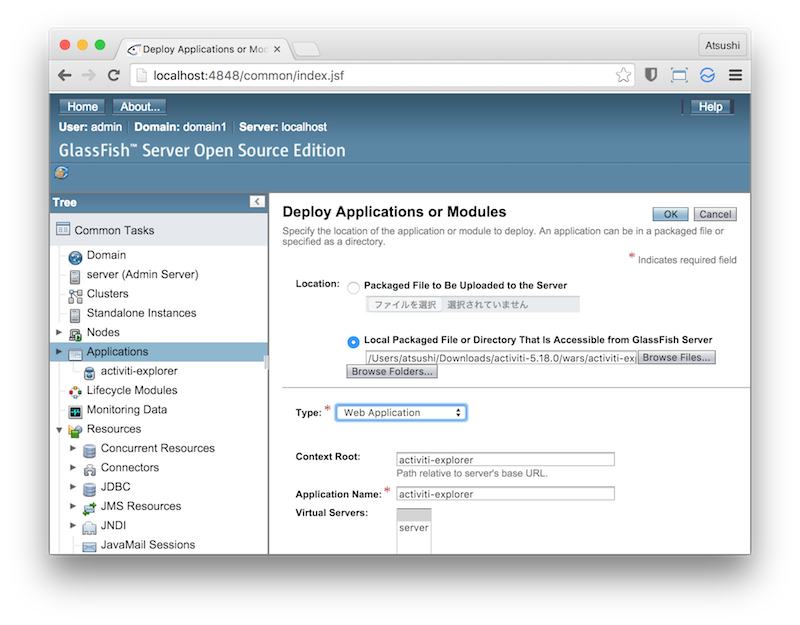Click the Clusters icon in the tree
Screen dimensions: 800x625
coord(75,295)
